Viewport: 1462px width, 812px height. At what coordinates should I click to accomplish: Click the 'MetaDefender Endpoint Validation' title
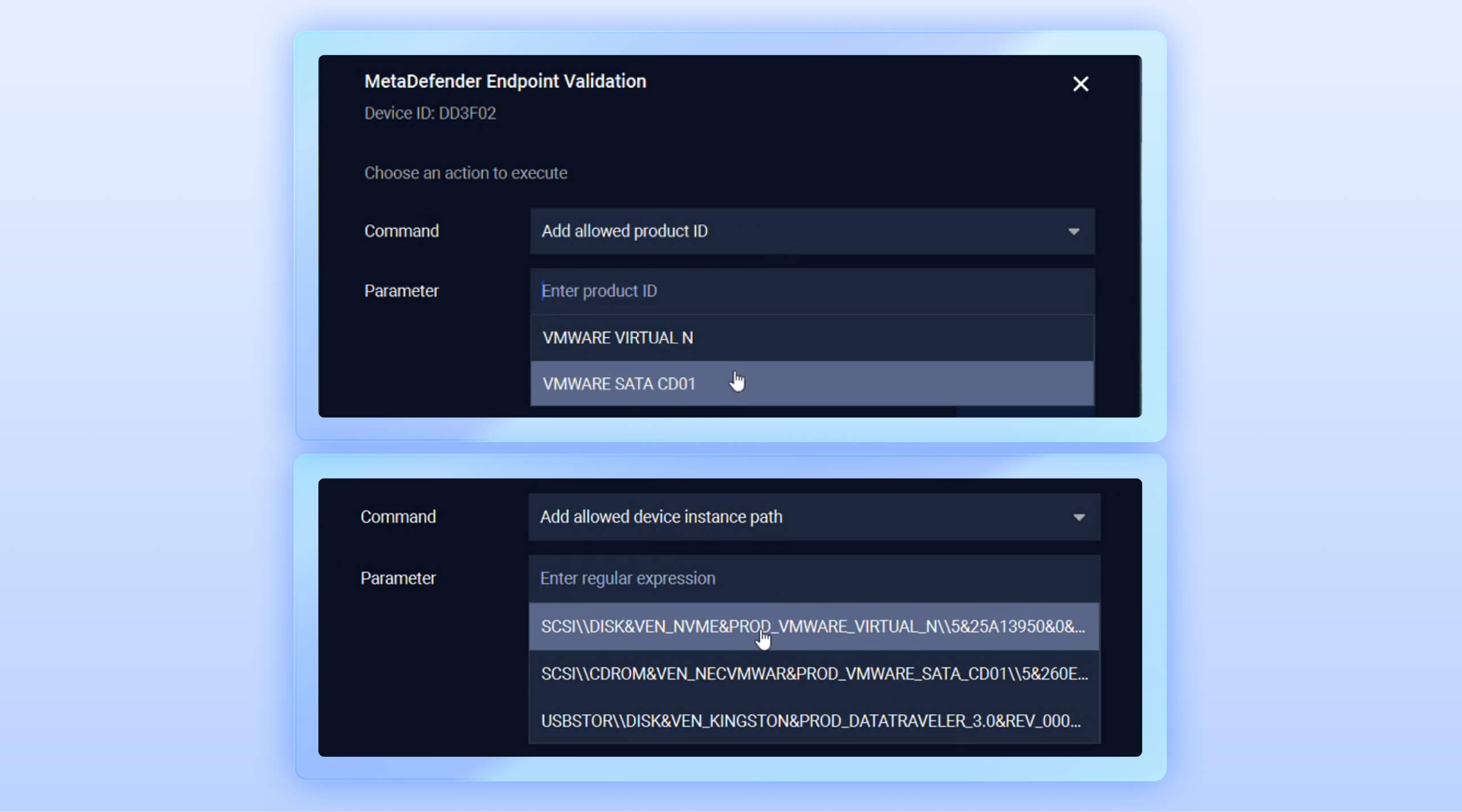coord(505,81)
